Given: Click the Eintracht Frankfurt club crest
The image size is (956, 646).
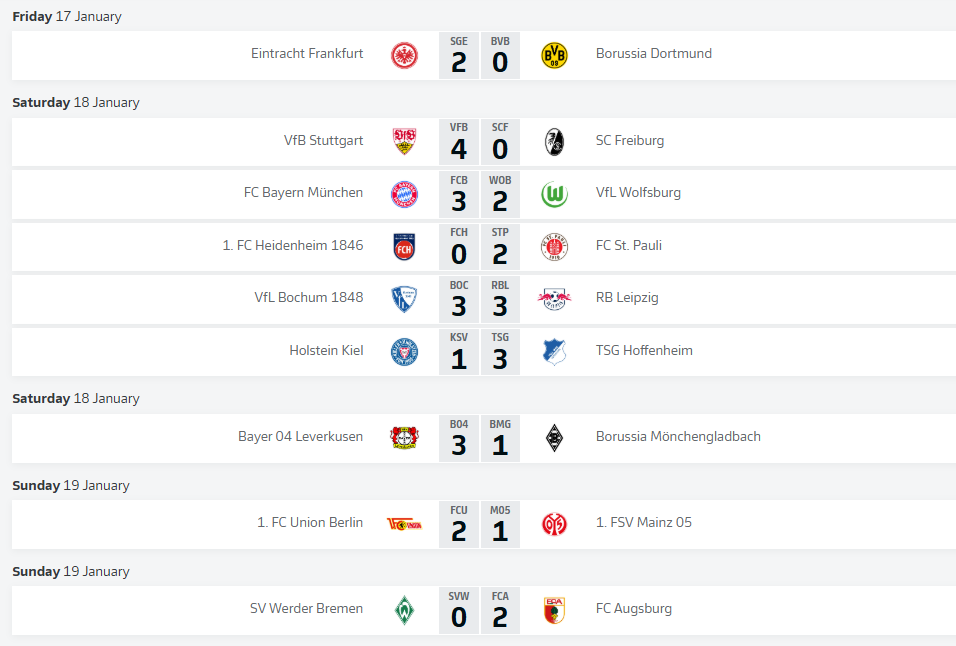Looking at the screenshot, I should click(404, 55).
